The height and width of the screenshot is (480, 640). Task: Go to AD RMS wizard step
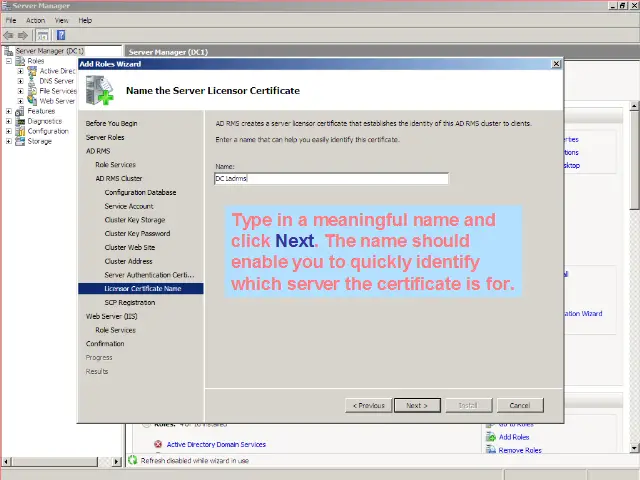point(98,151)
